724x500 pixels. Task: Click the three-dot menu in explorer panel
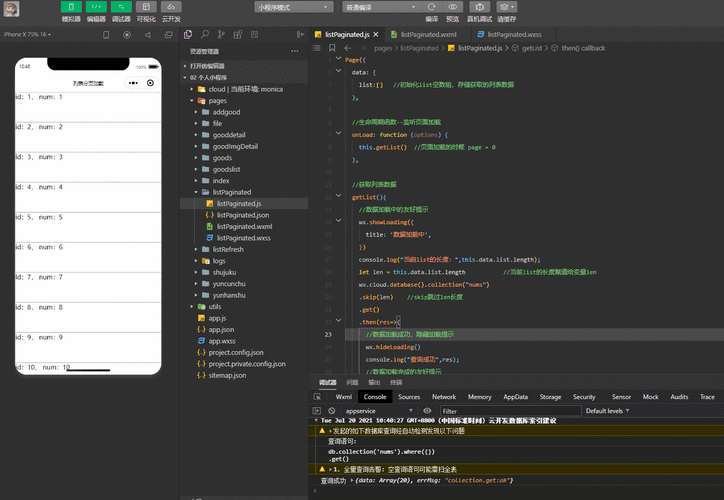click(x=294, y=50)
